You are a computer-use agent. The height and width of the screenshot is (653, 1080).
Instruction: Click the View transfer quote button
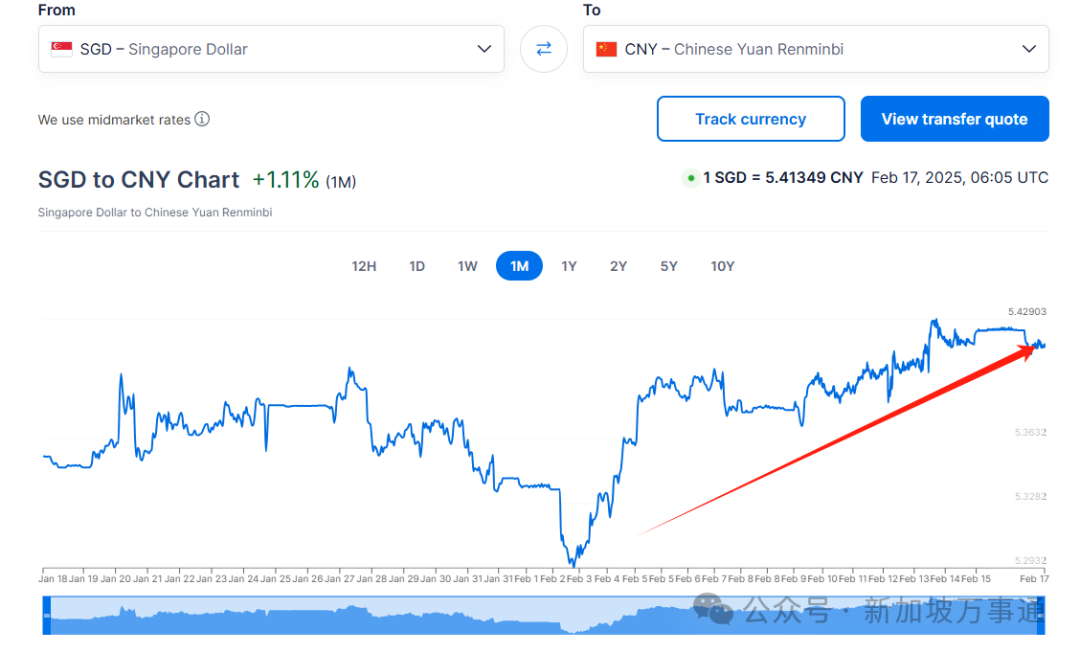coord(954,119)
